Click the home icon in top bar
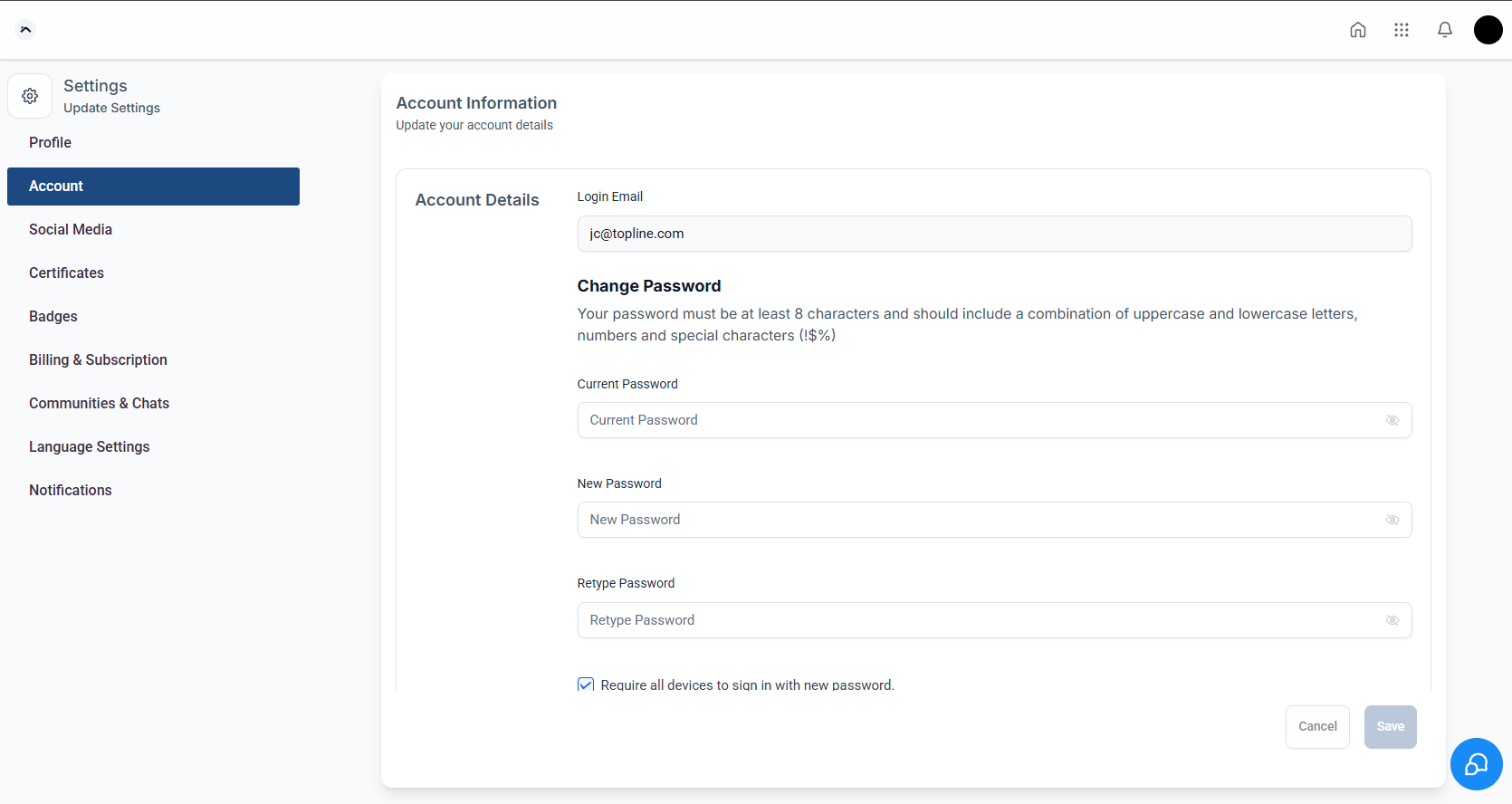This screenshot has width=1512, height=804. pos(1358,30)
